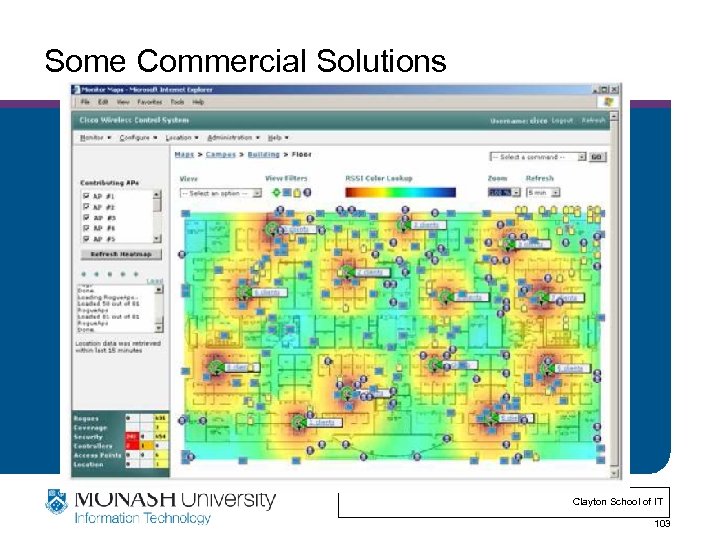
Task: Open the View 'Select an option' dropdown
Action: pyautogui.click(x=220, y=193)
